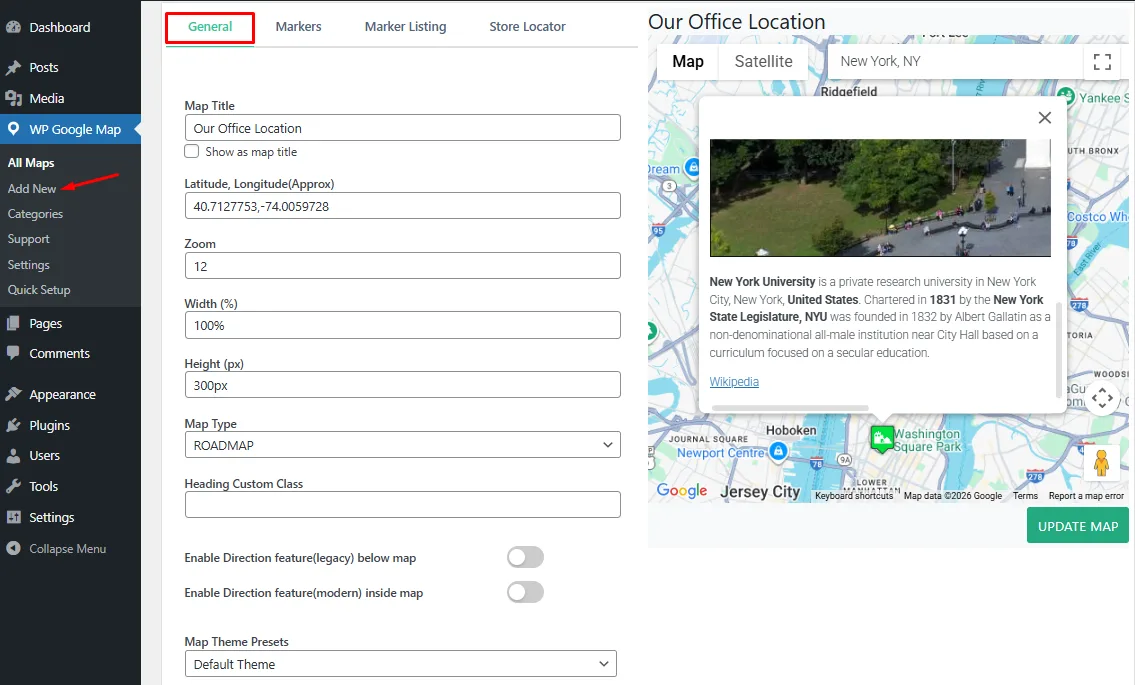
Task: Click Map data ©2026 Google text
Action: 953,496
